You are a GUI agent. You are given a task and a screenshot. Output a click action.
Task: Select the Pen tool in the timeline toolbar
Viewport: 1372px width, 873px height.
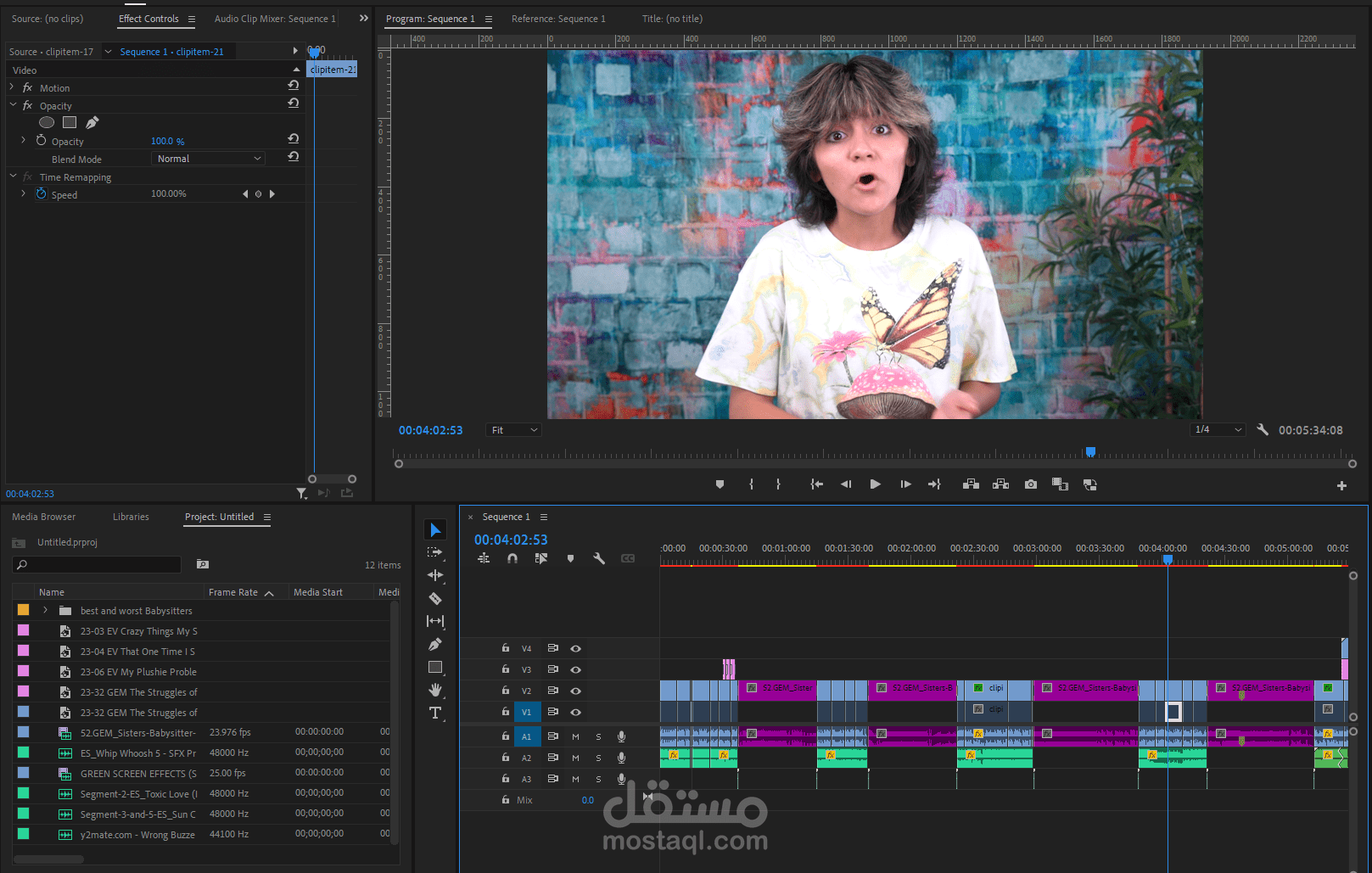pyautogui.click(x=435, y=645)
